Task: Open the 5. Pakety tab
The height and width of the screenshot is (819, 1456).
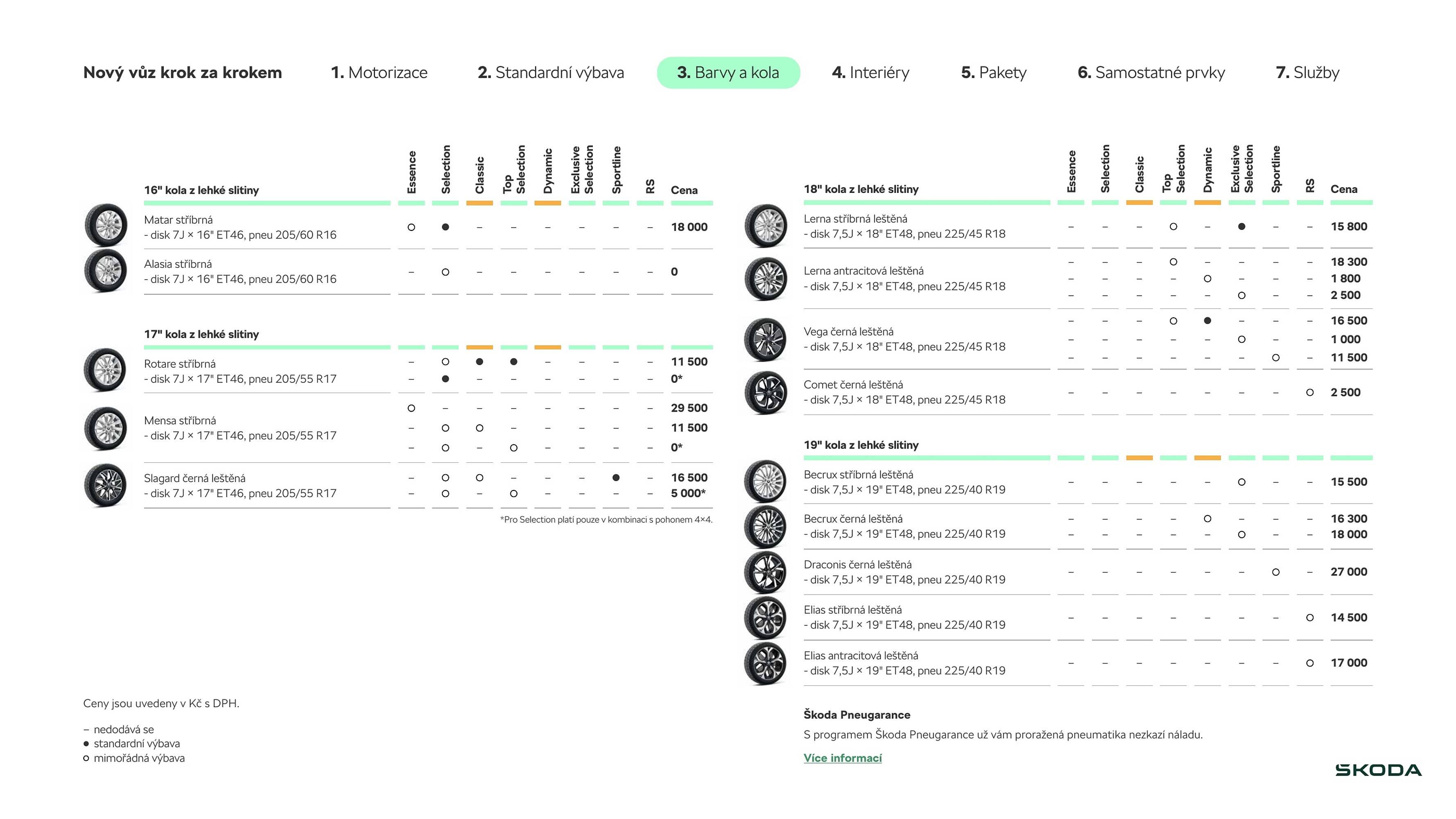Action: [994, 72]
